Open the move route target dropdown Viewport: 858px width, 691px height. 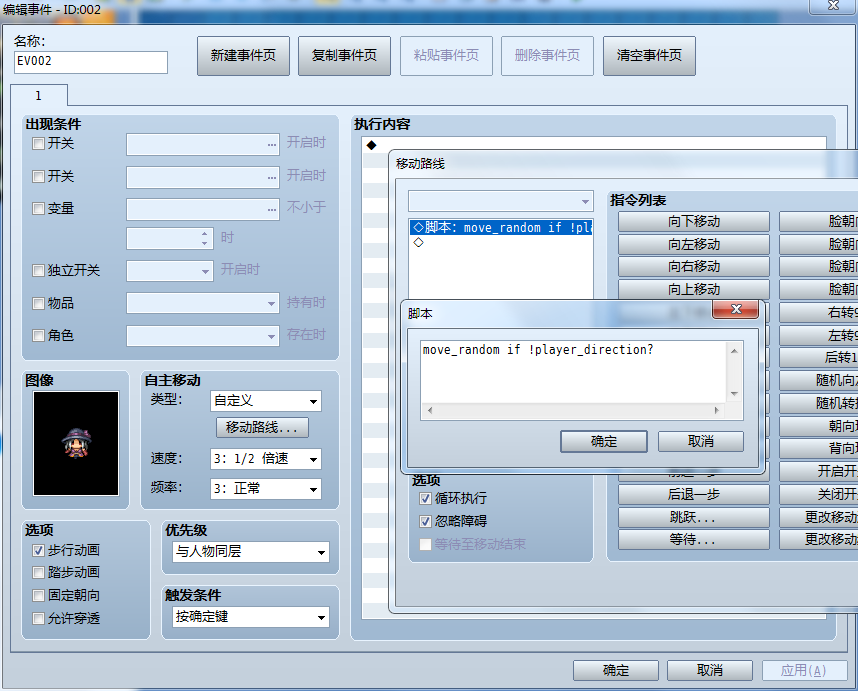501,201
